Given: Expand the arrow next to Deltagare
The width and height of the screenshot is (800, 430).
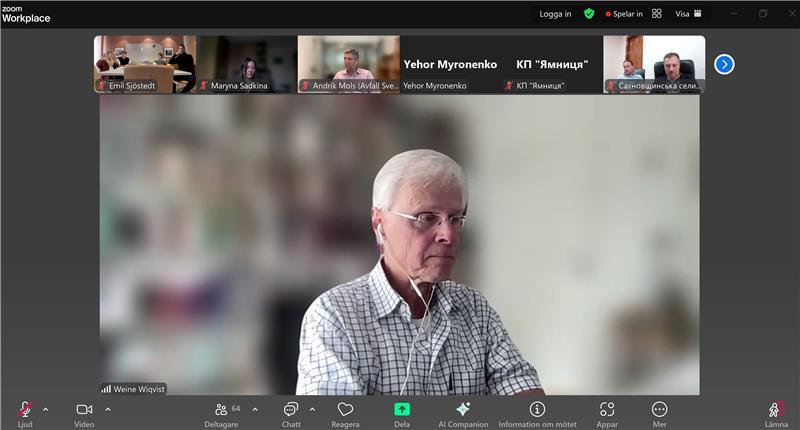Looking at the screenshot, I should tap(255, 409).
